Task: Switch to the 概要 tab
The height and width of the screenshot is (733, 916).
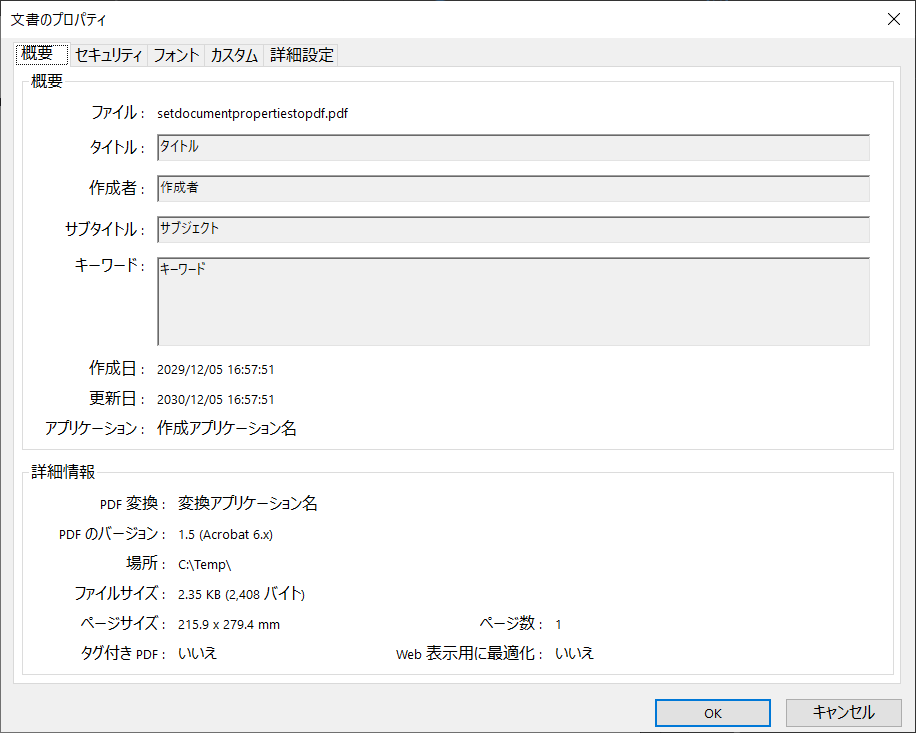Action: click(x=42, y=54)
